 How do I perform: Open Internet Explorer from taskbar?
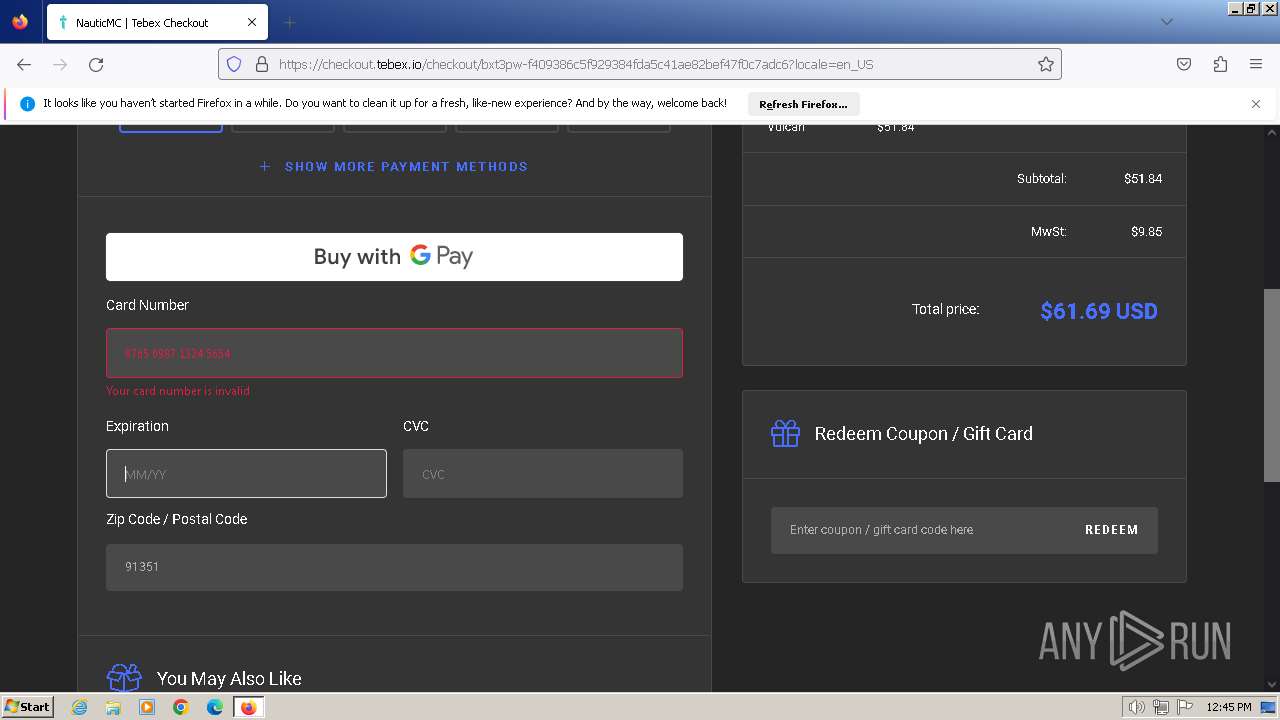[80, 707]
